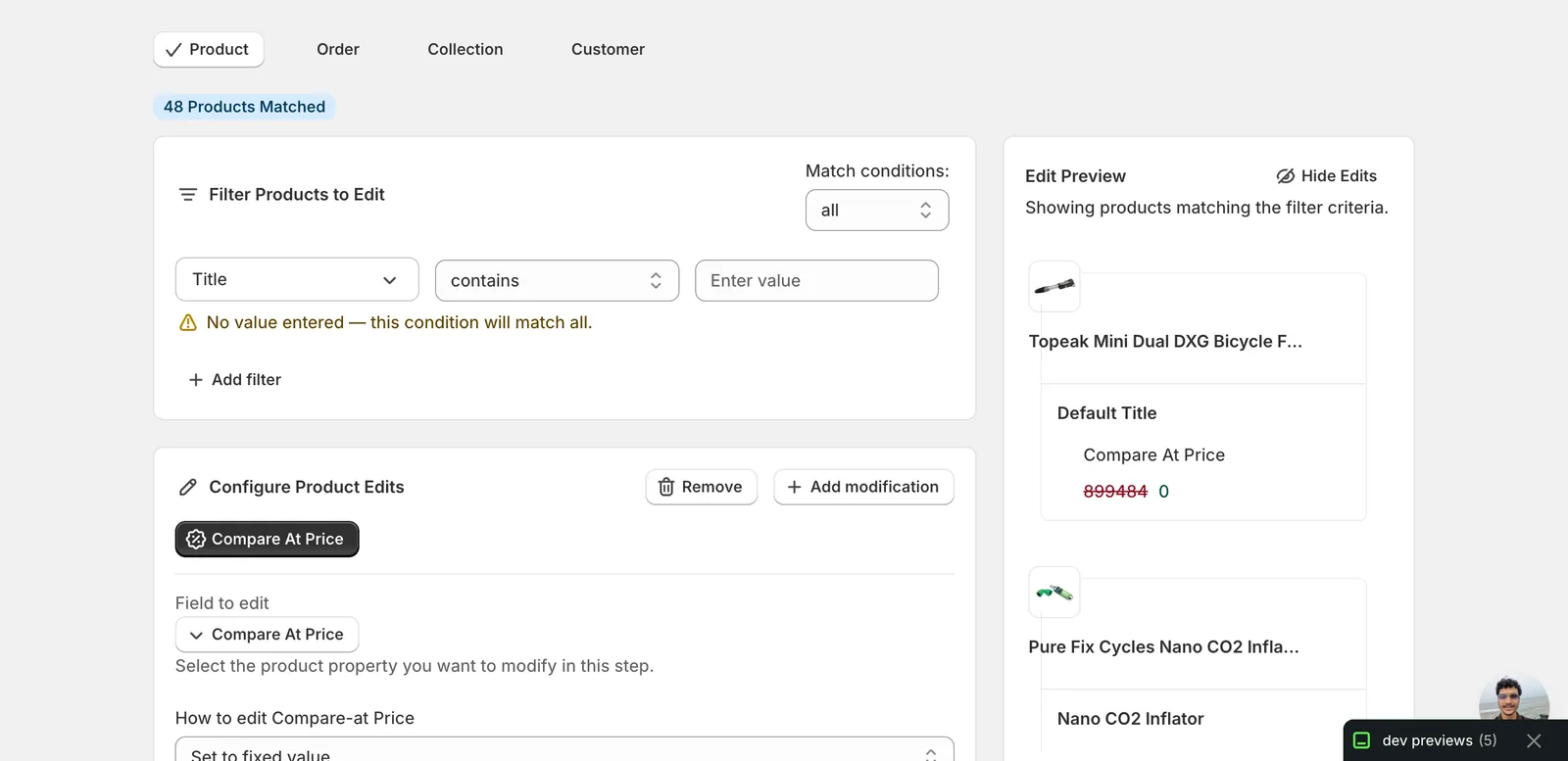Close the dev previews bar

tap(1535, 741)
